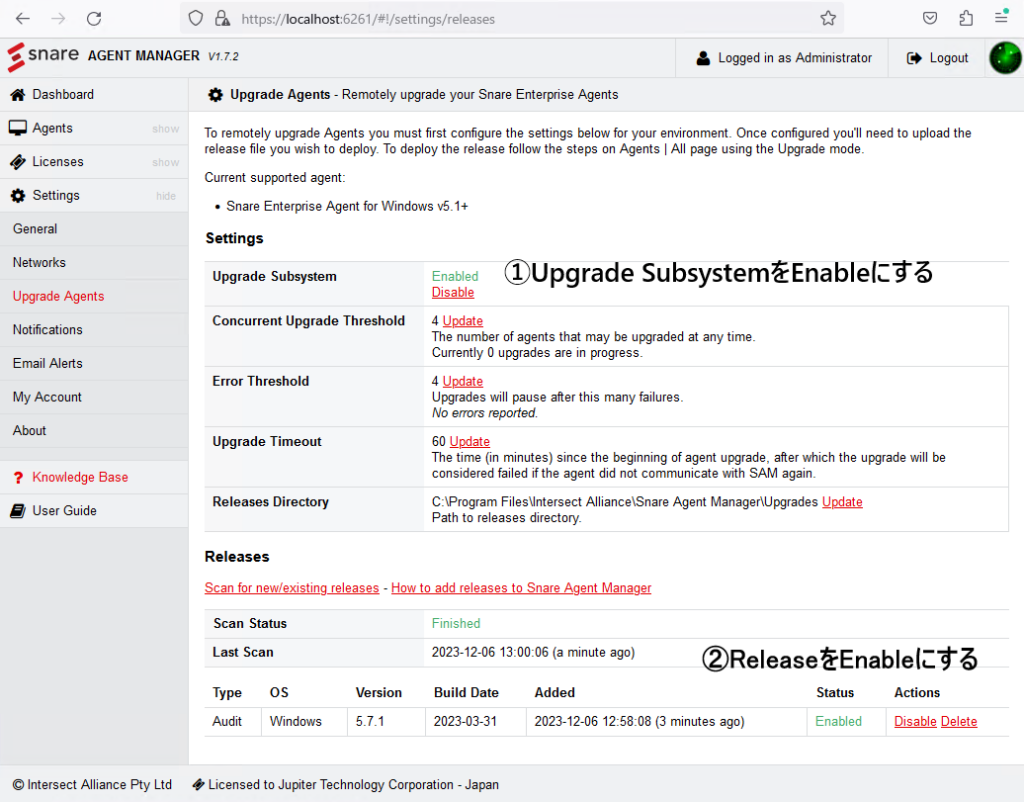The height and width of the screenshot is (802, 1024).
Task: Click the Knowledge Base question mark icon
Action: (18, 477)
